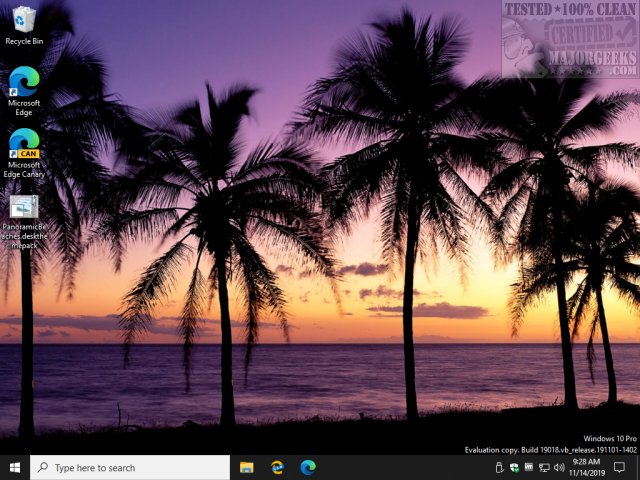Open Windows Security from the system tray
Viewport: 640px width, 480px height.
point(514,467)
